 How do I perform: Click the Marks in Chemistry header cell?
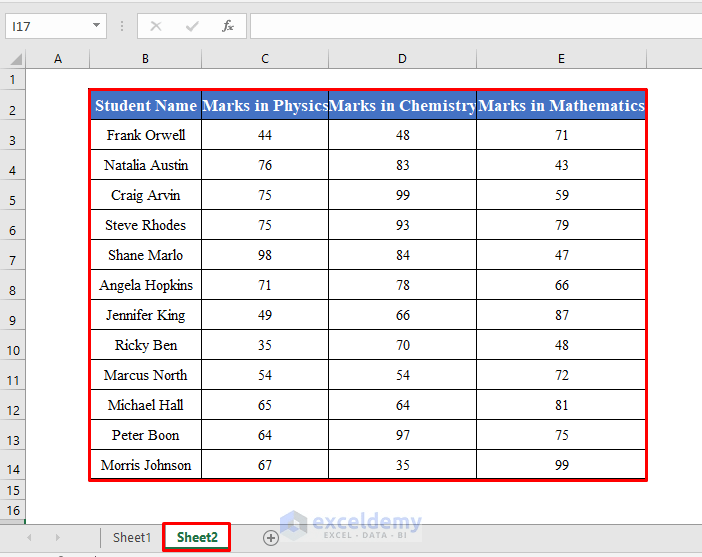point(402,105)
